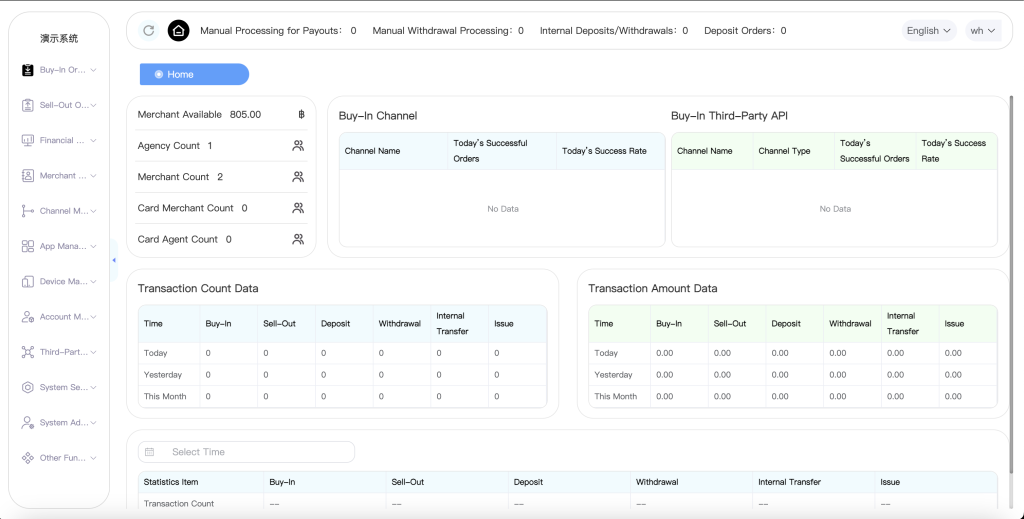Click the black home icon button
Image resolution: width=1024 pixels, height=519 pixels.
(178, 31)
